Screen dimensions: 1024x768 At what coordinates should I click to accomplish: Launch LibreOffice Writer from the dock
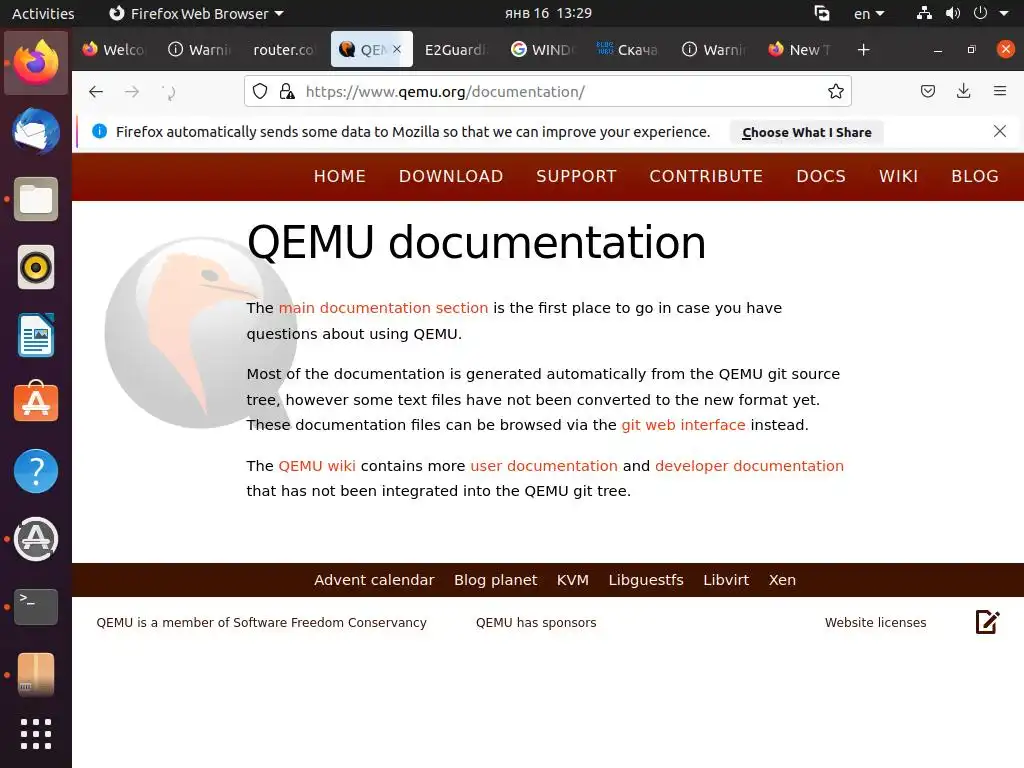36,335
